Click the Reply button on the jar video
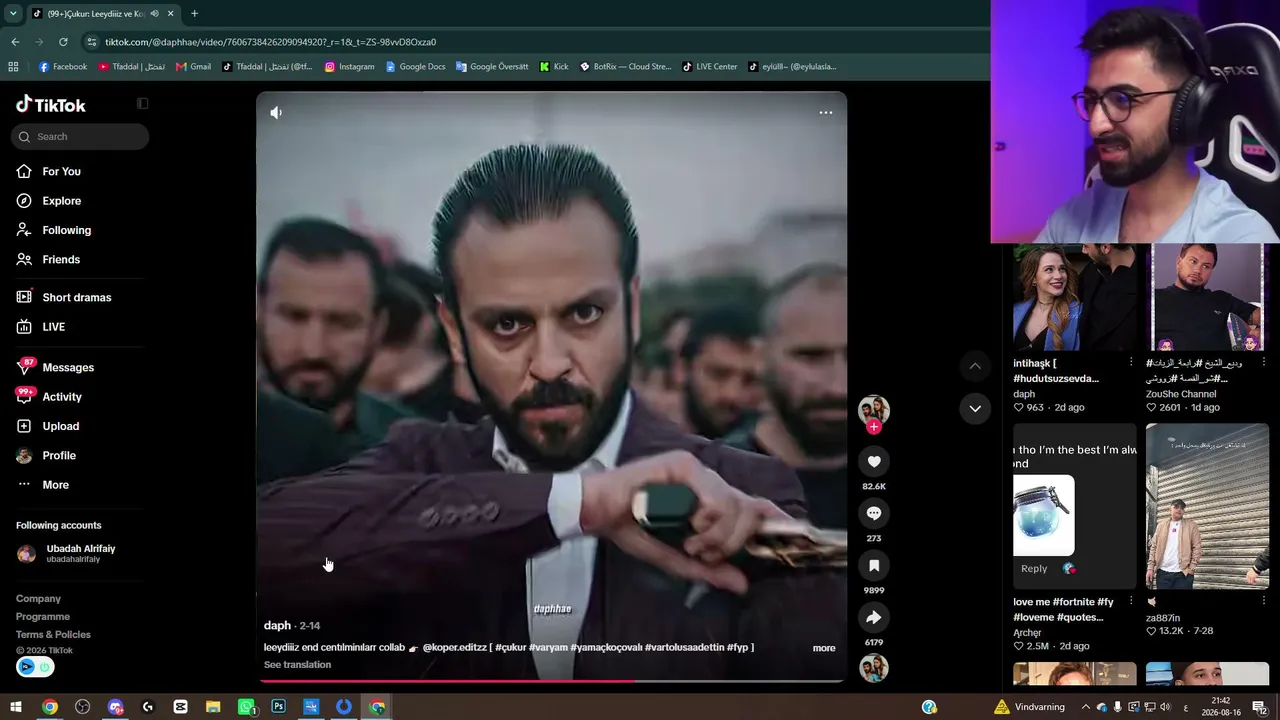The width and height of the screenshot is (1280, 720). tap(1034, 569)
